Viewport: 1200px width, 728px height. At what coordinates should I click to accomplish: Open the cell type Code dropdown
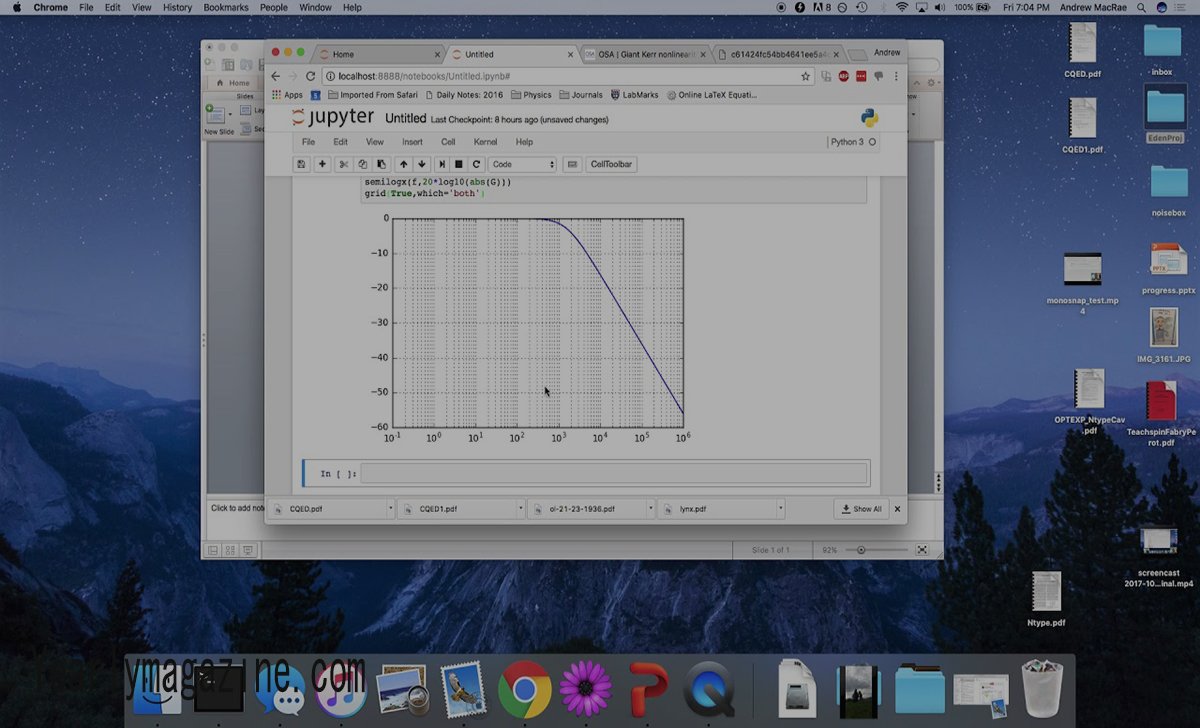tap(522, 164)
